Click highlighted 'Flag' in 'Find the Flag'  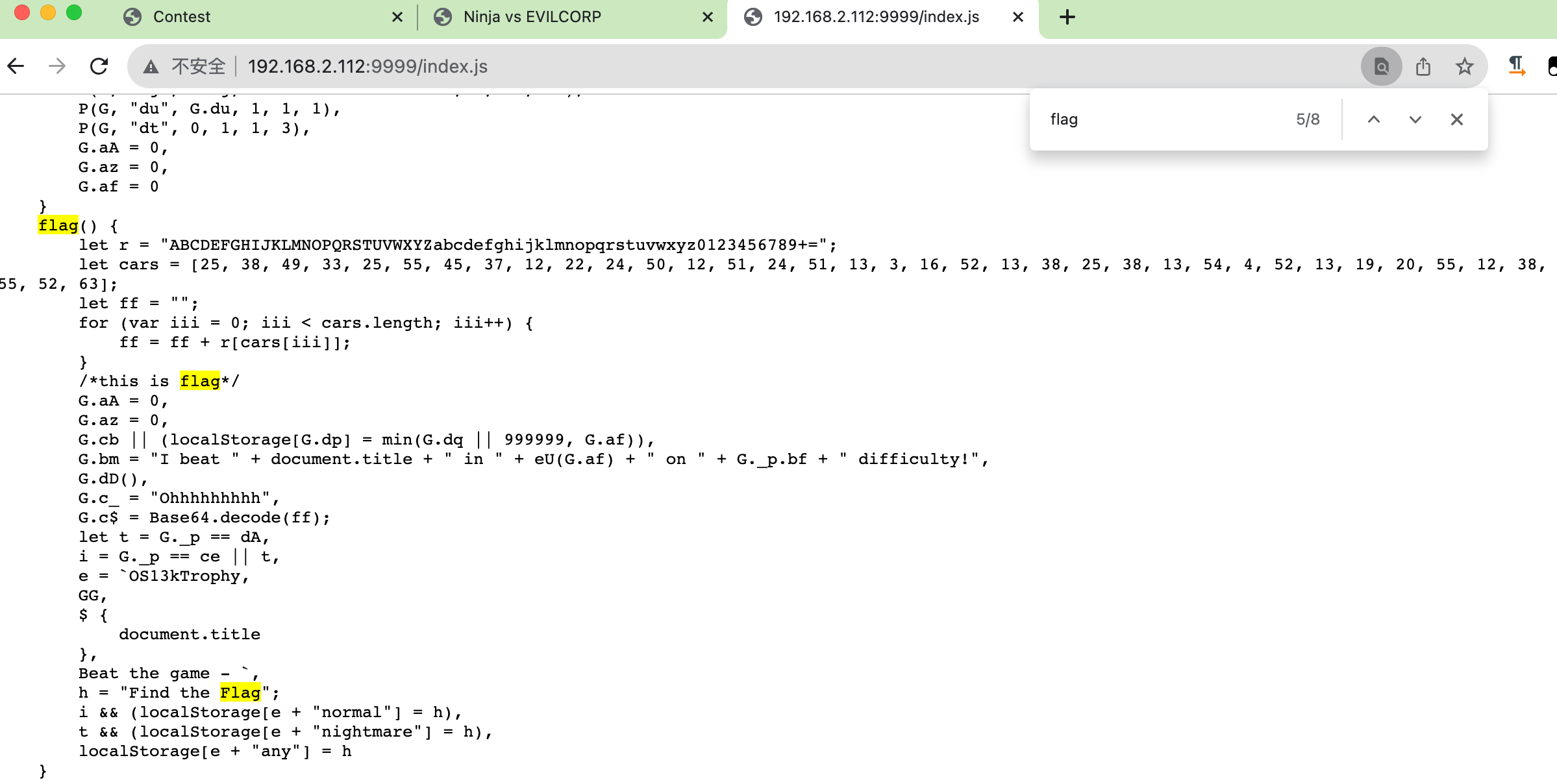pyautogui.click(x=240, y=692)
